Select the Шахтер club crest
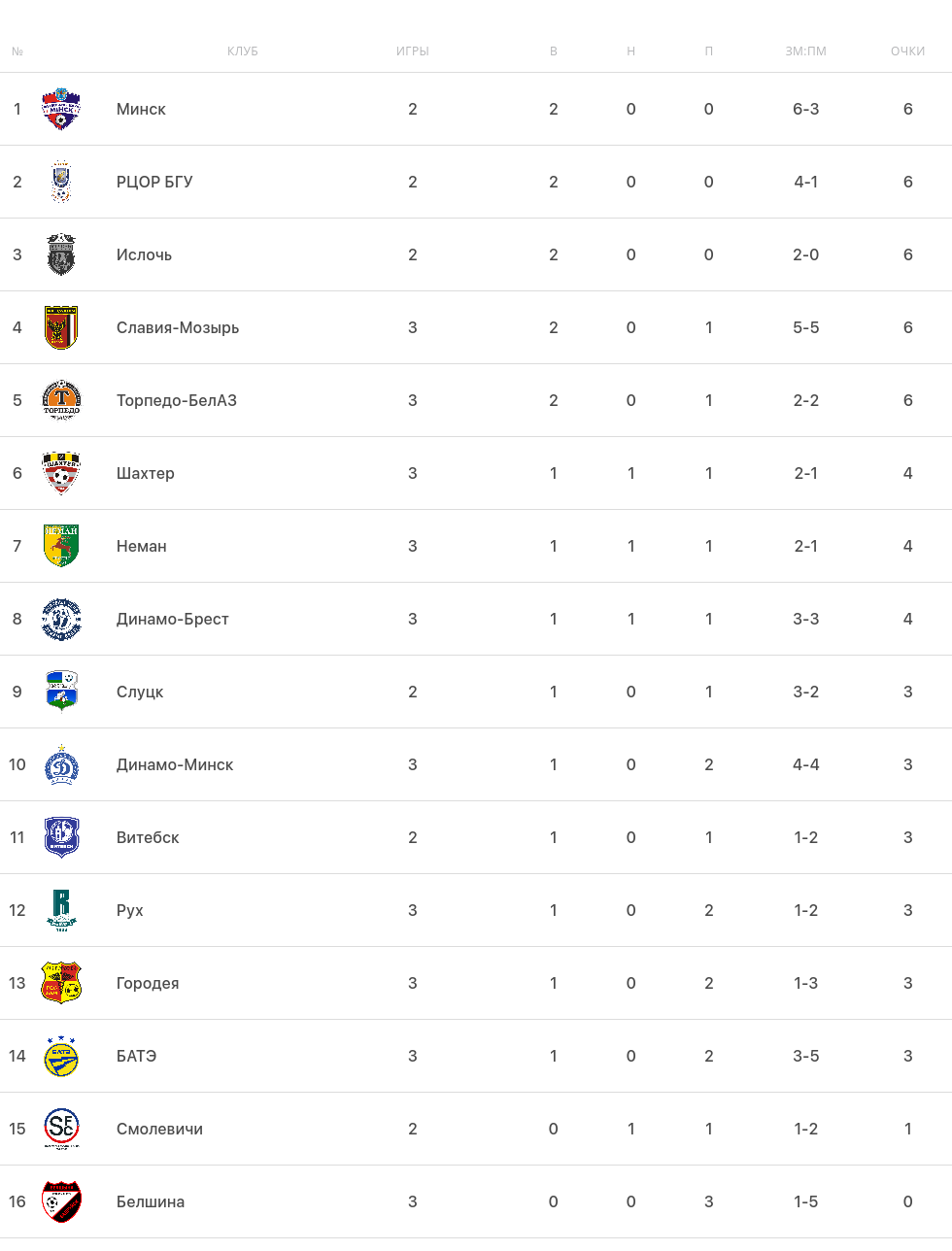This screenshot has height=1251, width=952. tap(61, 473)
